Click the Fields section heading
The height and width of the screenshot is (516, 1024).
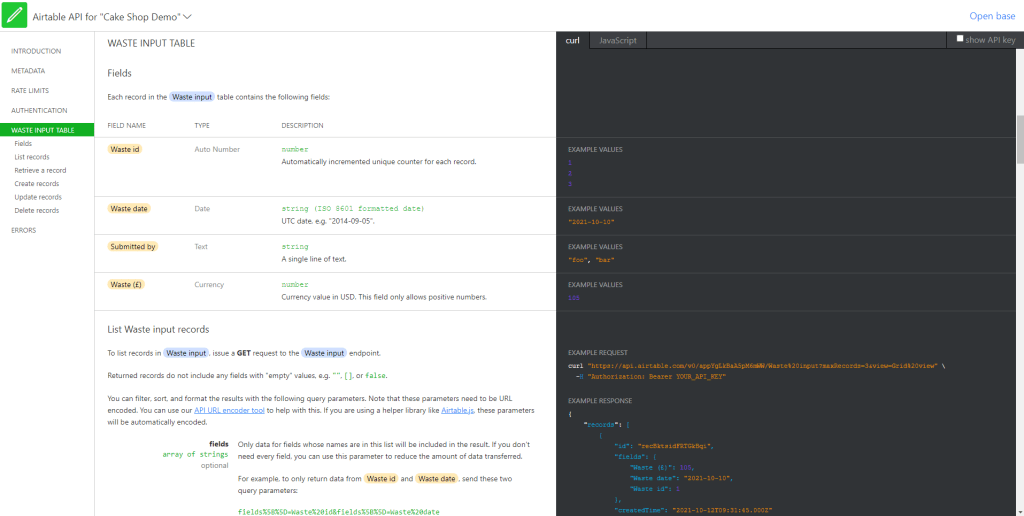point(120,73)
